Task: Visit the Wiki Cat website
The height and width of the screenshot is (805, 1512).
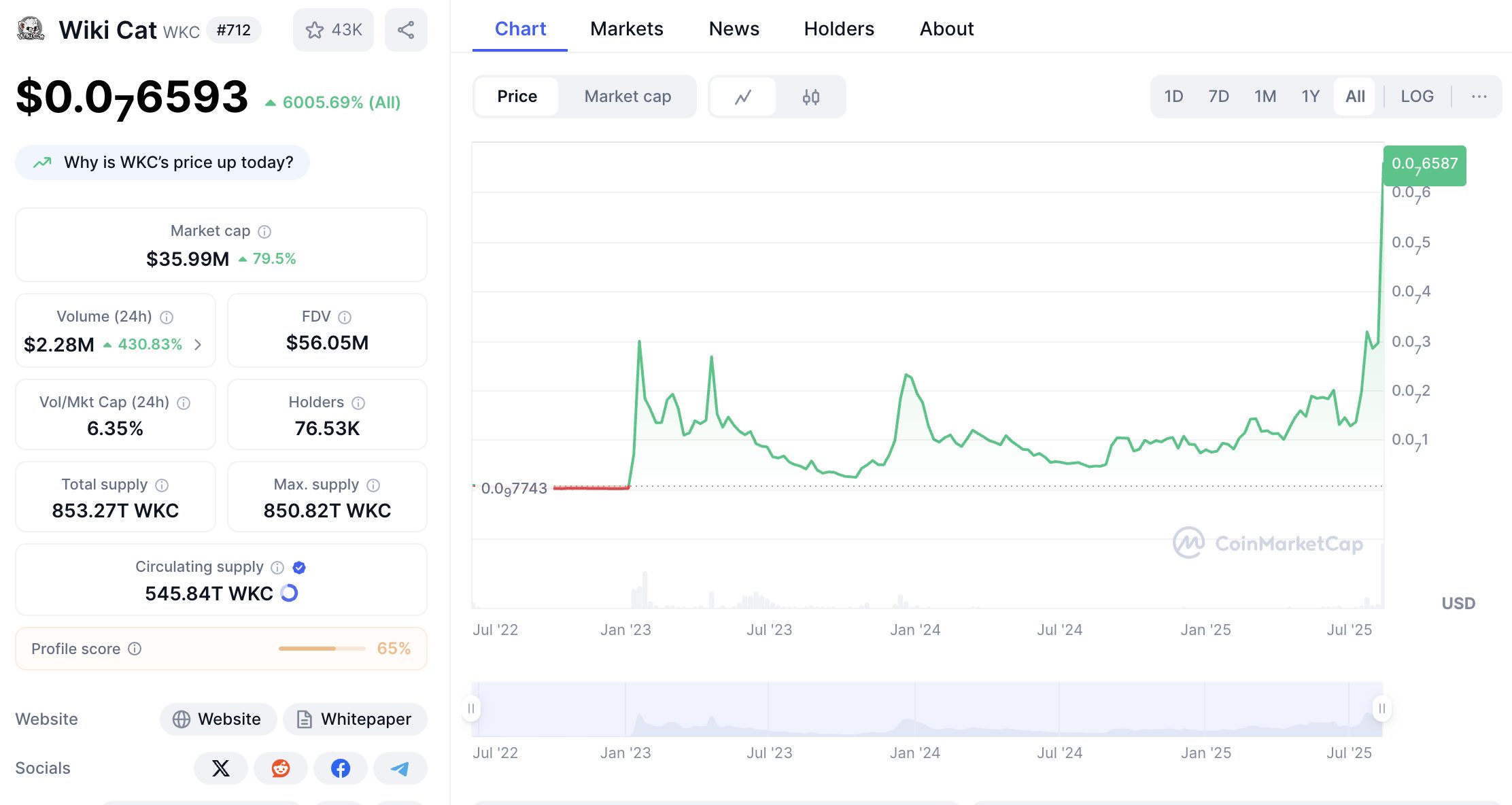Action: (218, 719)
